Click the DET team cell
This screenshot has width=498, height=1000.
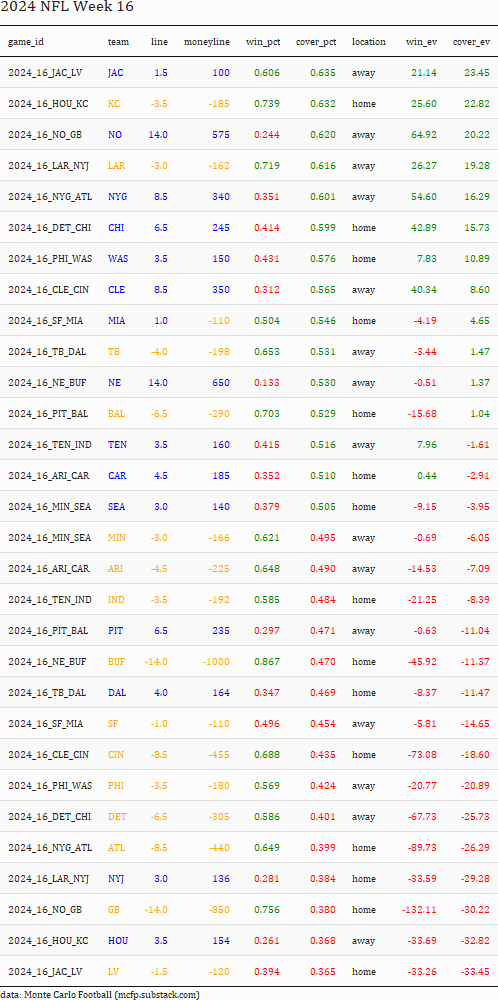(x=116, y=816)
